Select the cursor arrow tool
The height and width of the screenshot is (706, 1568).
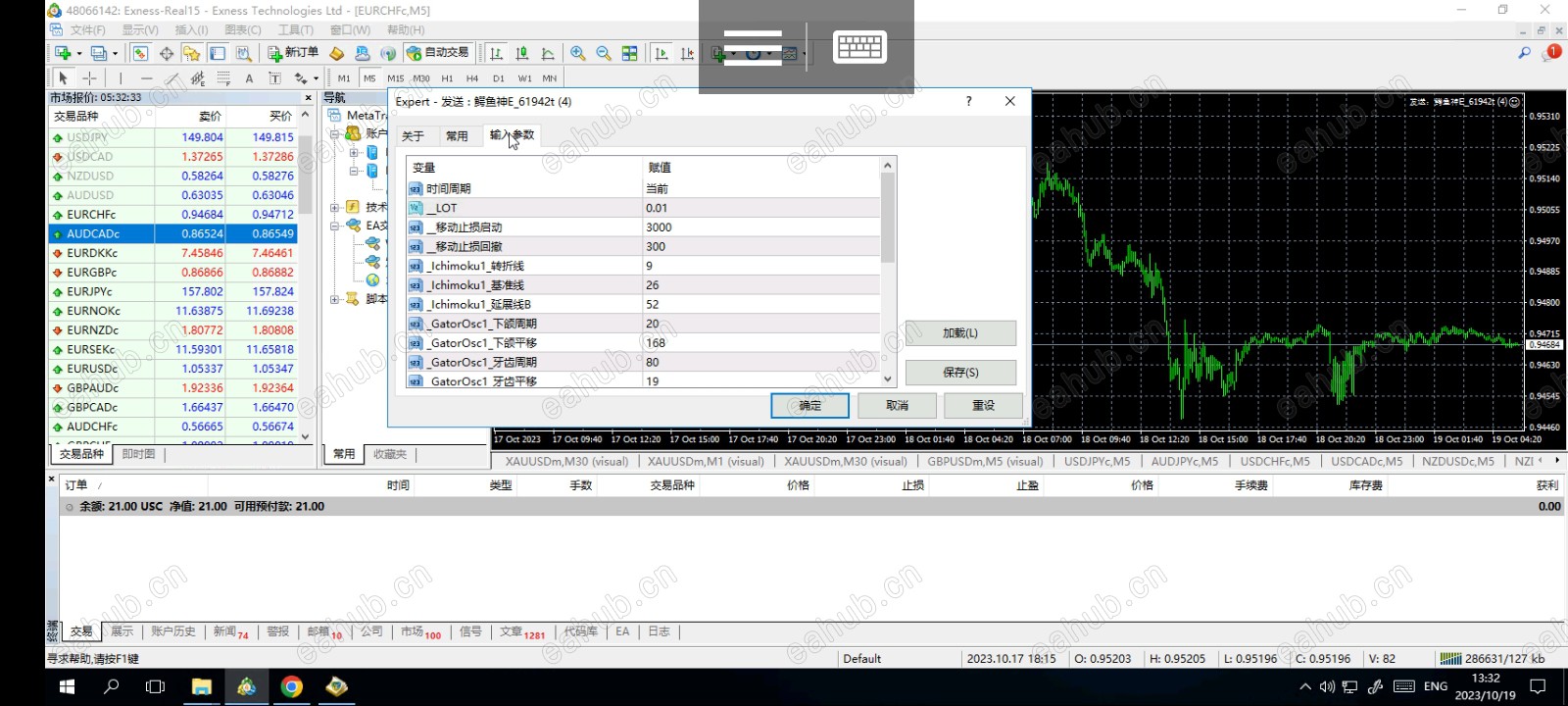point(64,78)
